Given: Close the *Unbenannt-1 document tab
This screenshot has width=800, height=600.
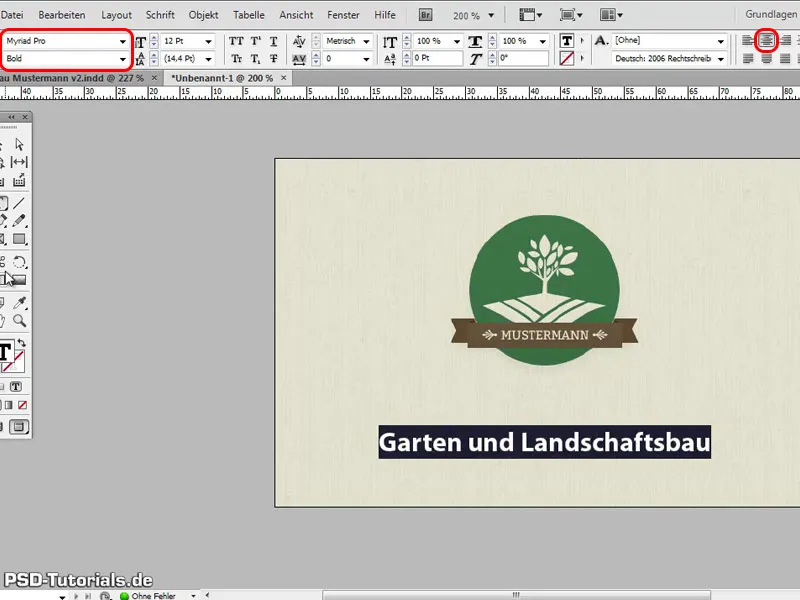Looking at the screenshot, I should (284, 78).
